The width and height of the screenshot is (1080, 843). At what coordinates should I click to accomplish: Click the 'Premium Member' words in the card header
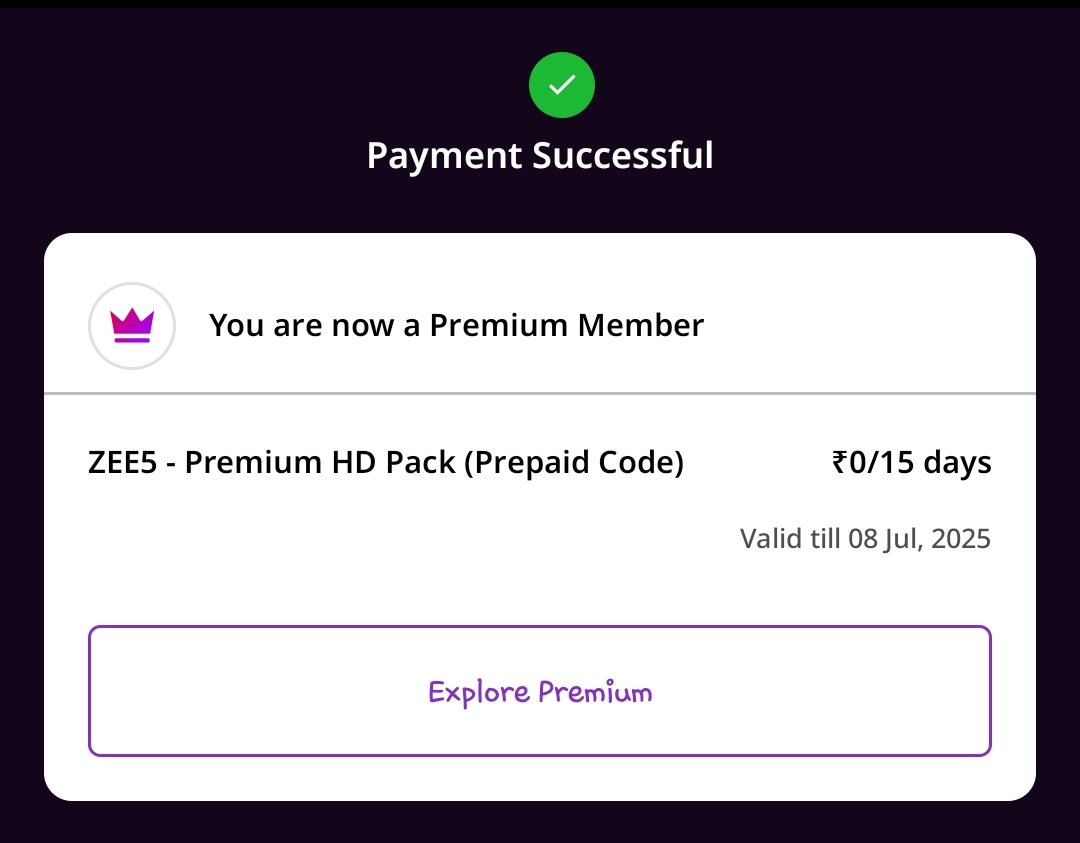tap(567, 326)
